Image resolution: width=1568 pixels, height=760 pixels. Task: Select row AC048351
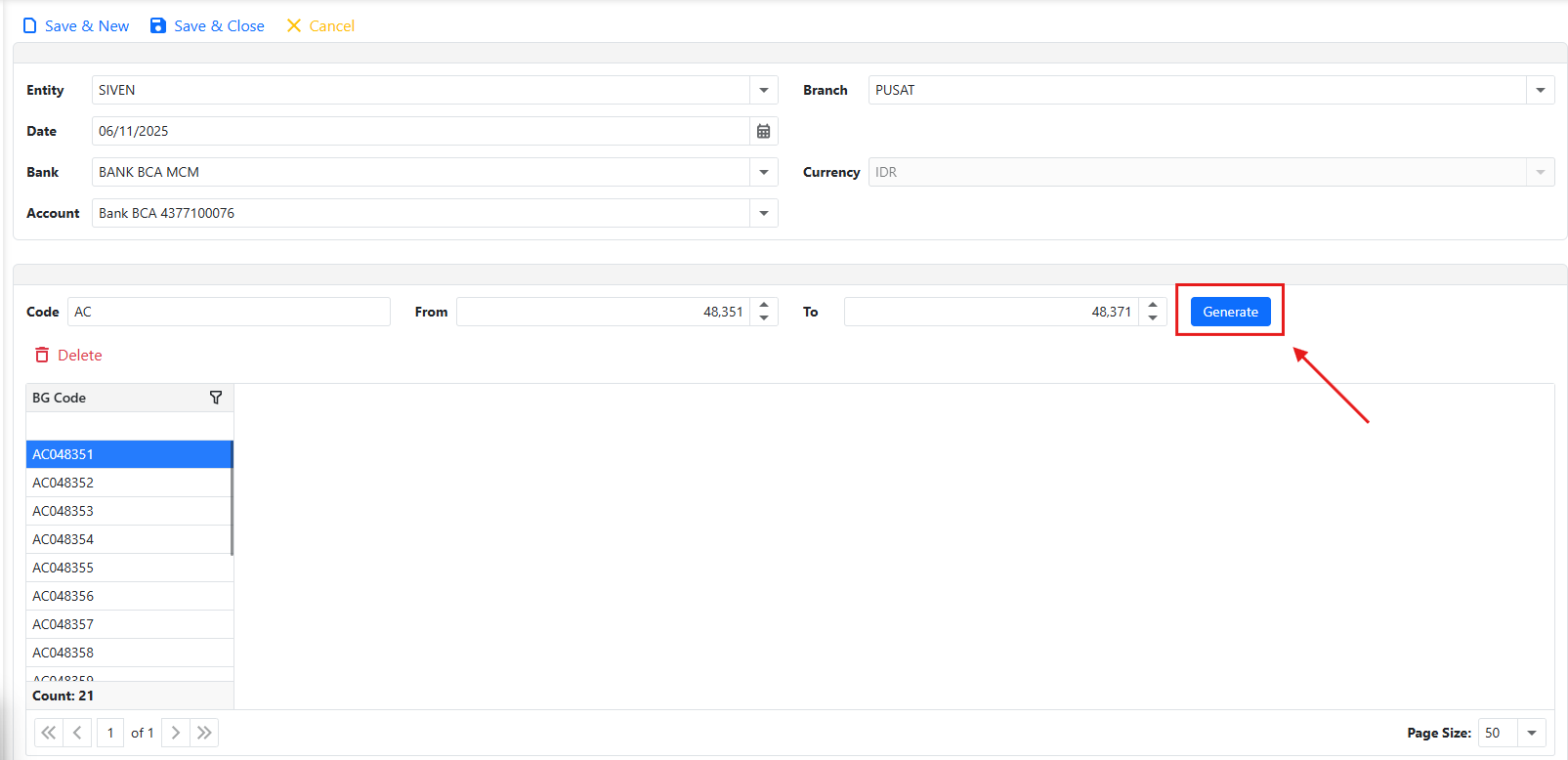(x=129, y=454)
